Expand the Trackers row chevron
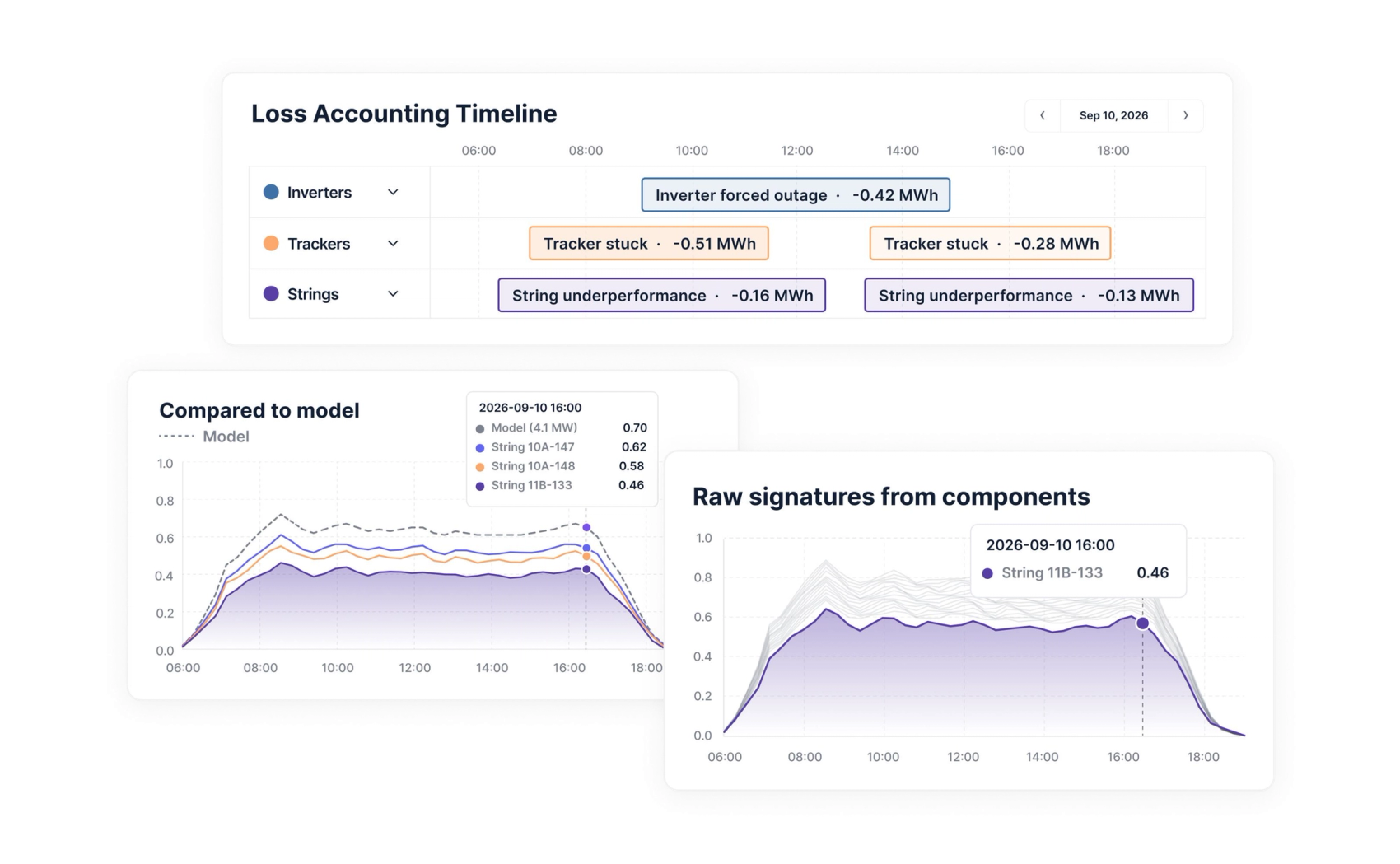Screen dimensions: 1400x864 (393, 244)
